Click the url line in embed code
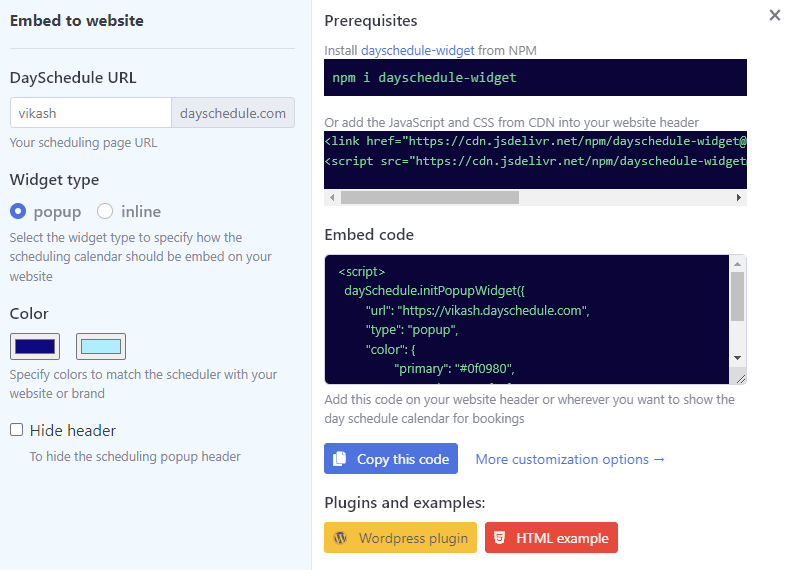Viewport: 787px width, 570px height. (477, 311)
